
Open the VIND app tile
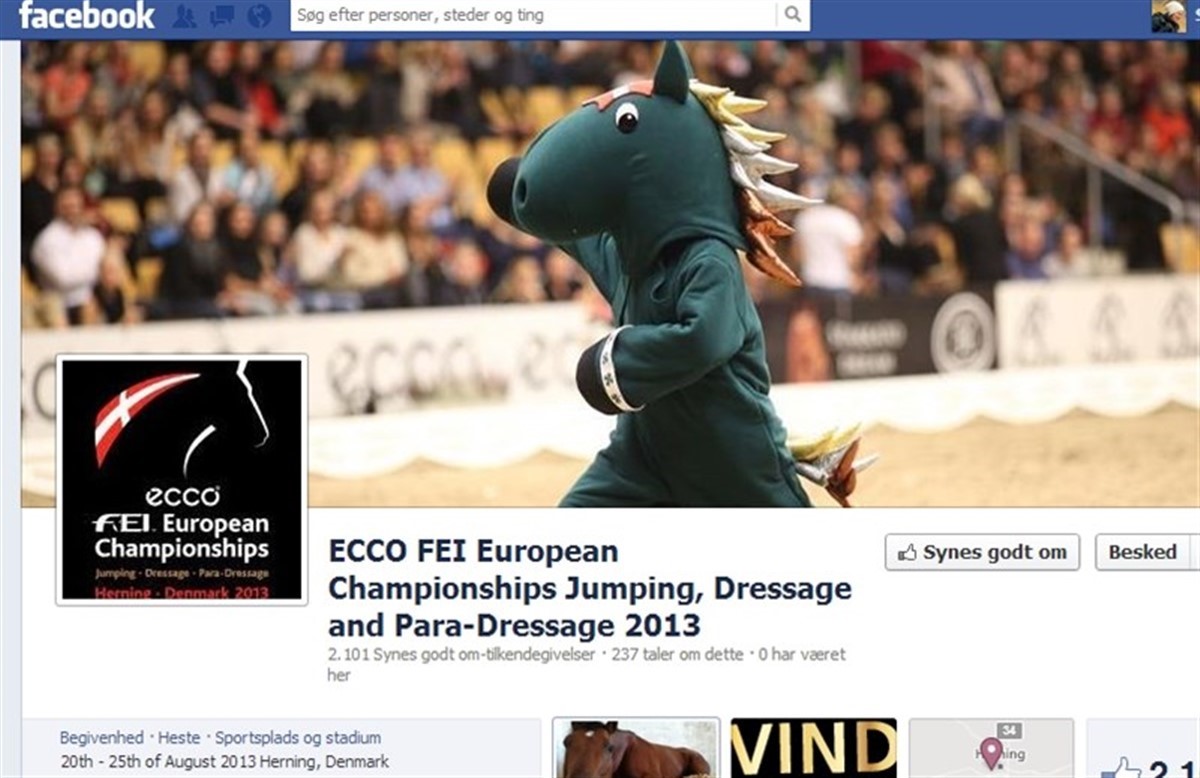point(814,748)
